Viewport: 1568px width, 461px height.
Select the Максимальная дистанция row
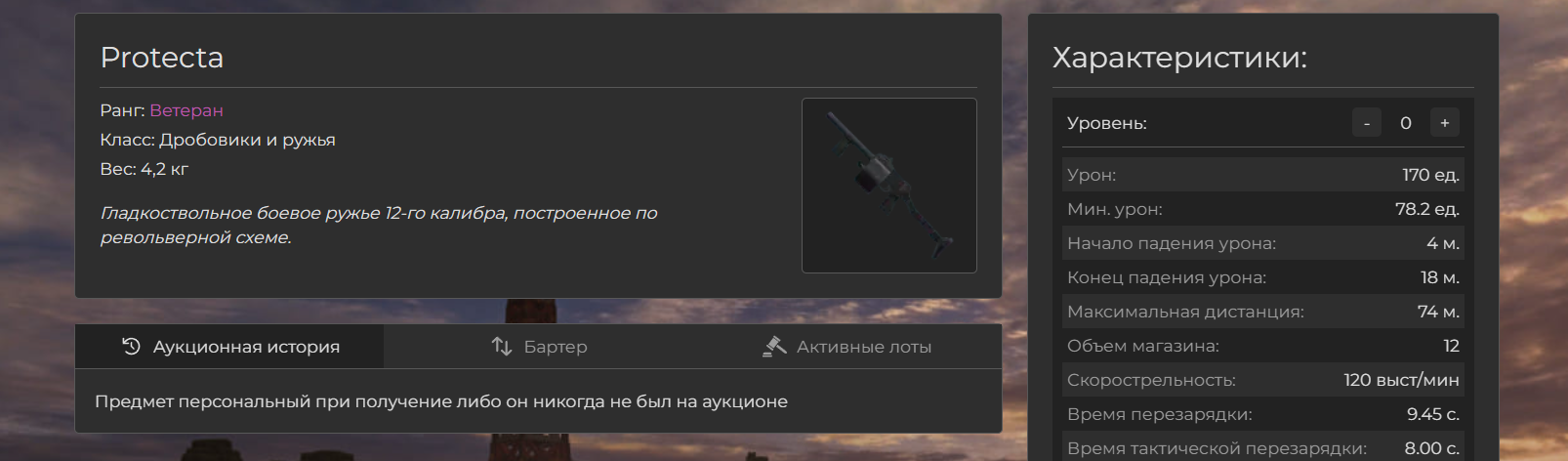[1263, 312]
